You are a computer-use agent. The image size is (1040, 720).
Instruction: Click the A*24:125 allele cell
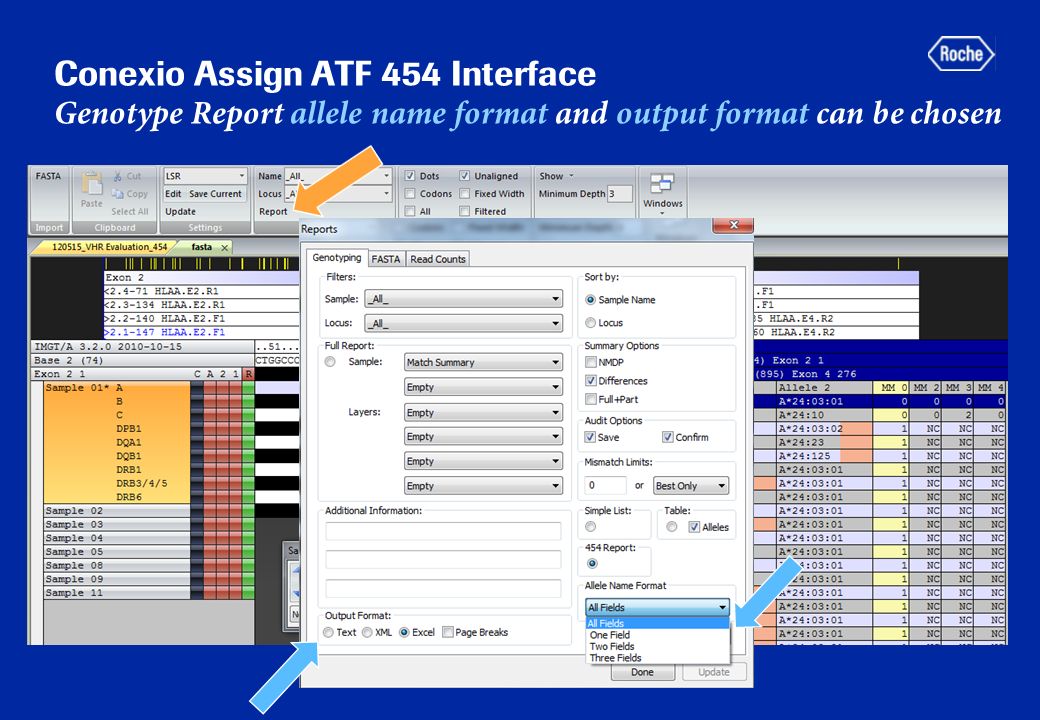(x=824, y=455)
